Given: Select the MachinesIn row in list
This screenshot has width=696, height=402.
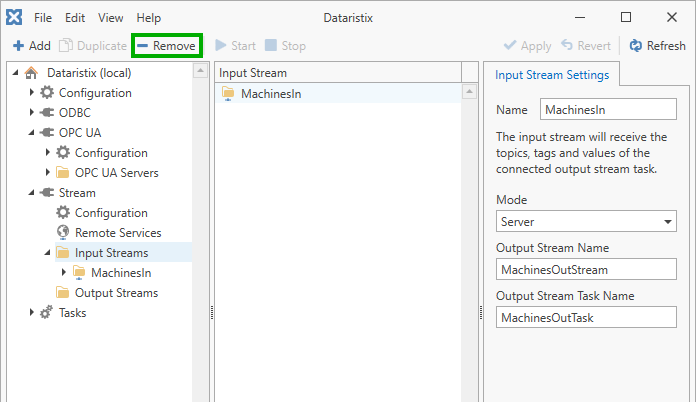Looking at the screenshot, I should [338, 94].
